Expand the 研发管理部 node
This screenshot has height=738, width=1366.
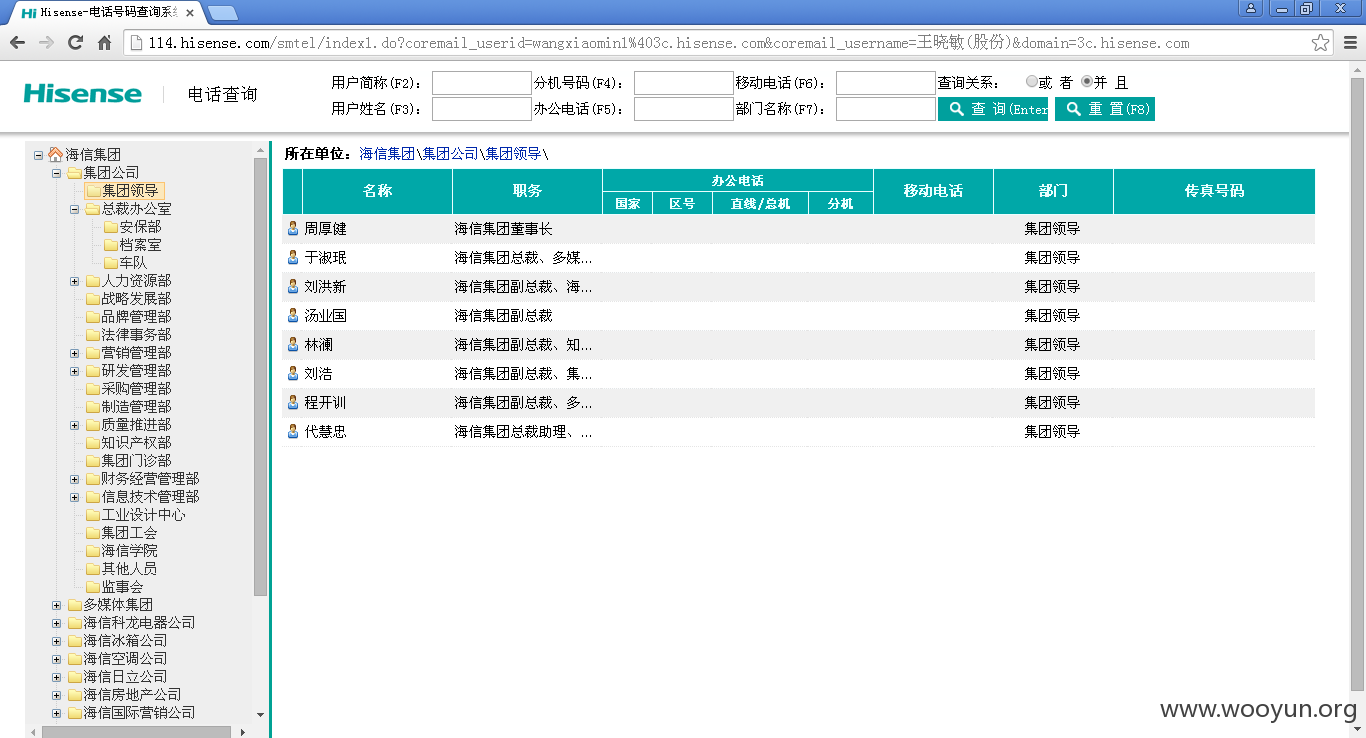coord(74,371)
